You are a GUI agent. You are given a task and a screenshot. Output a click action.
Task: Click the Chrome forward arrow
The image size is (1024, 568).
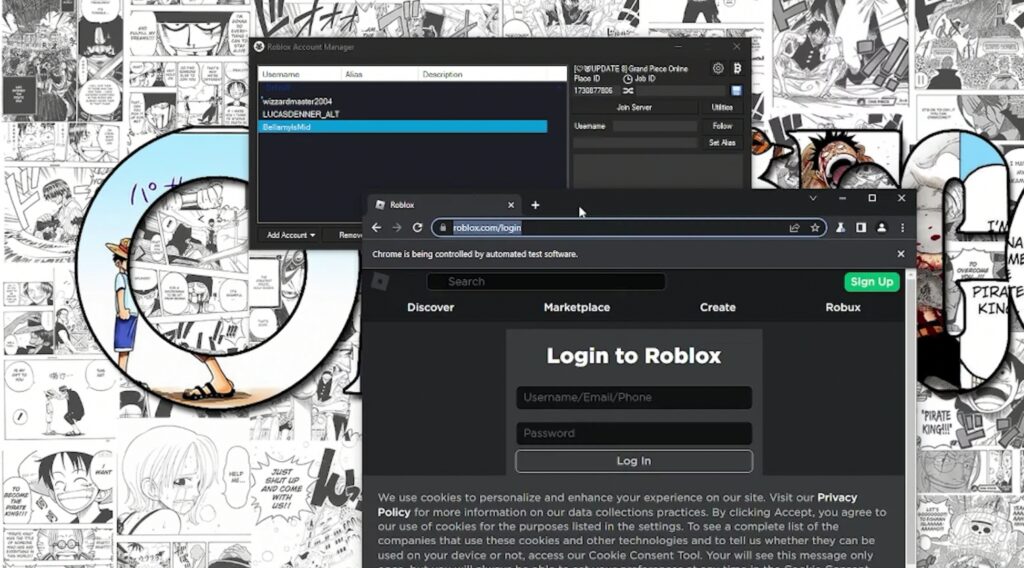(x=396, y=228)
